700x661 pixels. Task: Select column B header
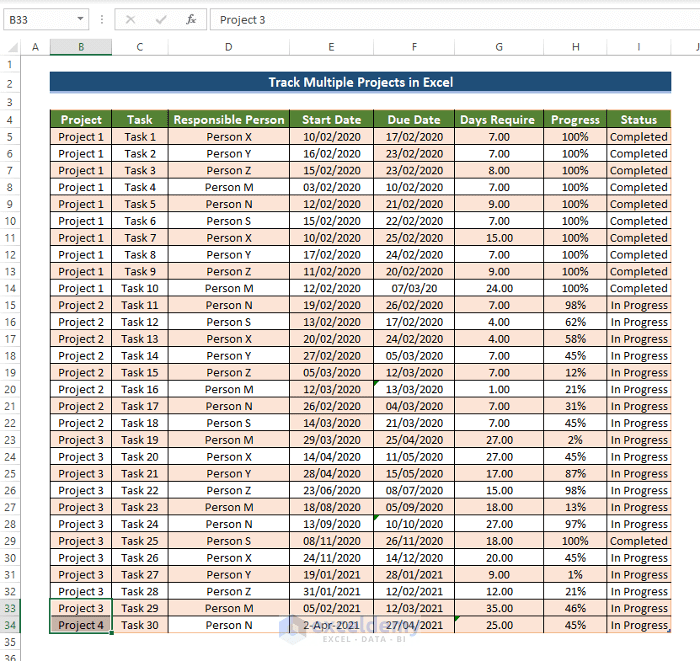pos(81,47)
